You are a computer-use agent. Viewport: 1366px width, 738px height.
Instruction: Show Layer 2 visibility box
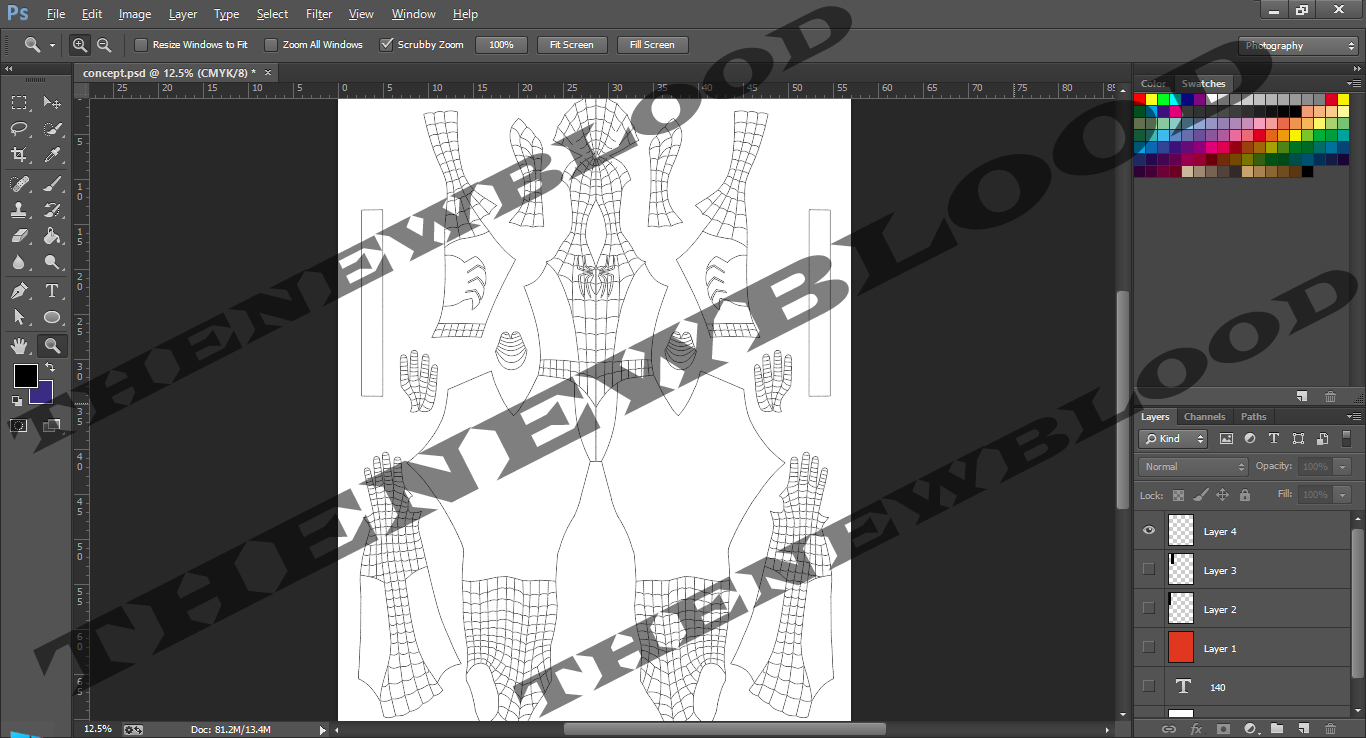point(1148,608)
